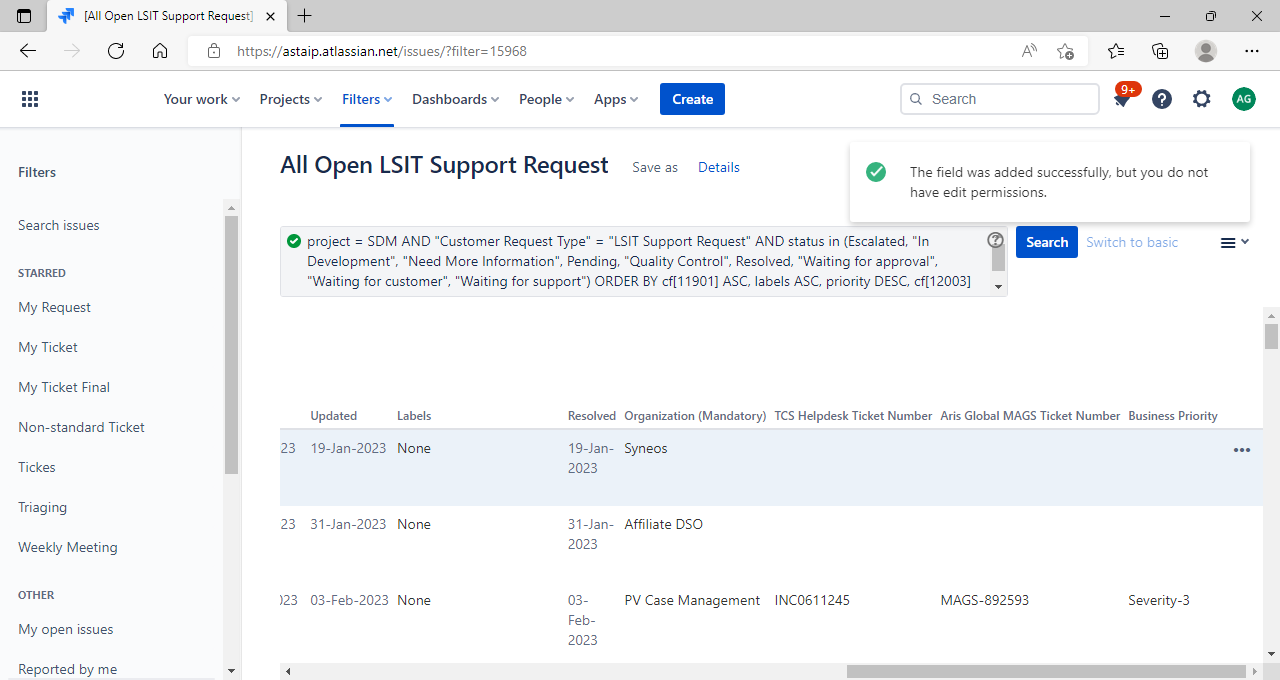This screenshot has height=680, width=1280.
Task: Open Tickes filter in sidebar
Action: (x=37, y=467)
